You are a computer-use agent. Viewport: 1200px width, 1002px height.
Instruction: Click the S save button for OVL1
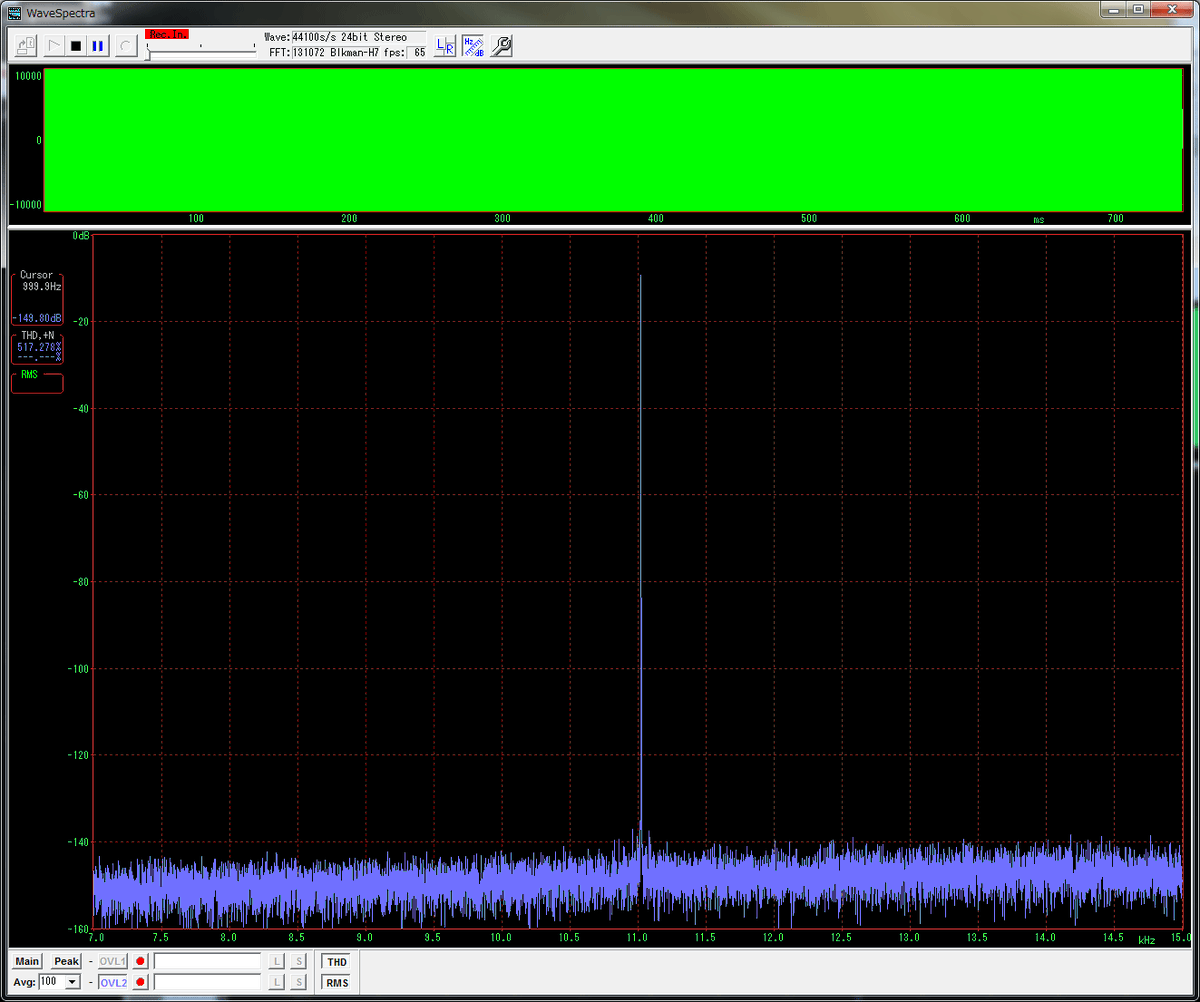point(298,961)
